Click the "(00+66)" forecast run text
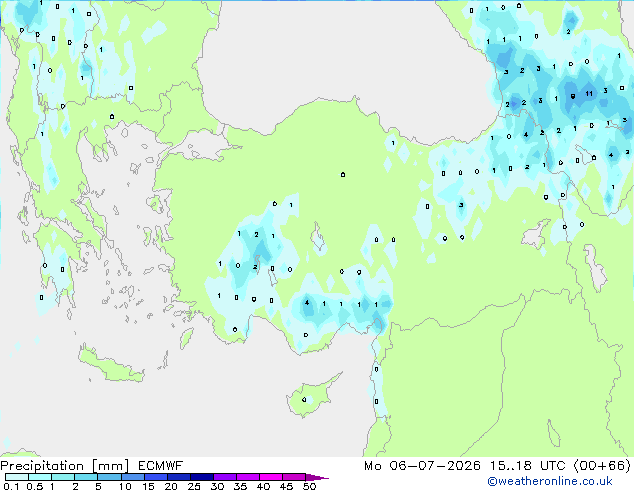Viewport: 634px width, 490px height. [x=602, y=466]
